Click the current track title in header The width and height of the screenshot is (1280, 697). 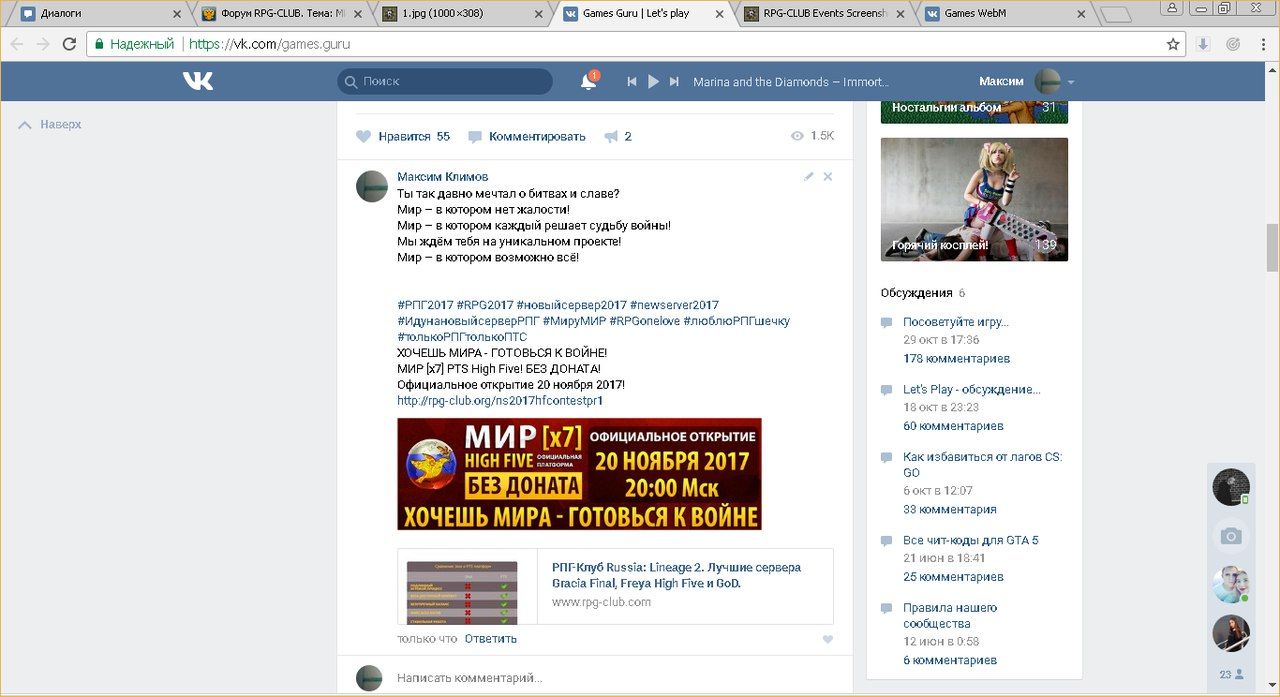[791, 82]
